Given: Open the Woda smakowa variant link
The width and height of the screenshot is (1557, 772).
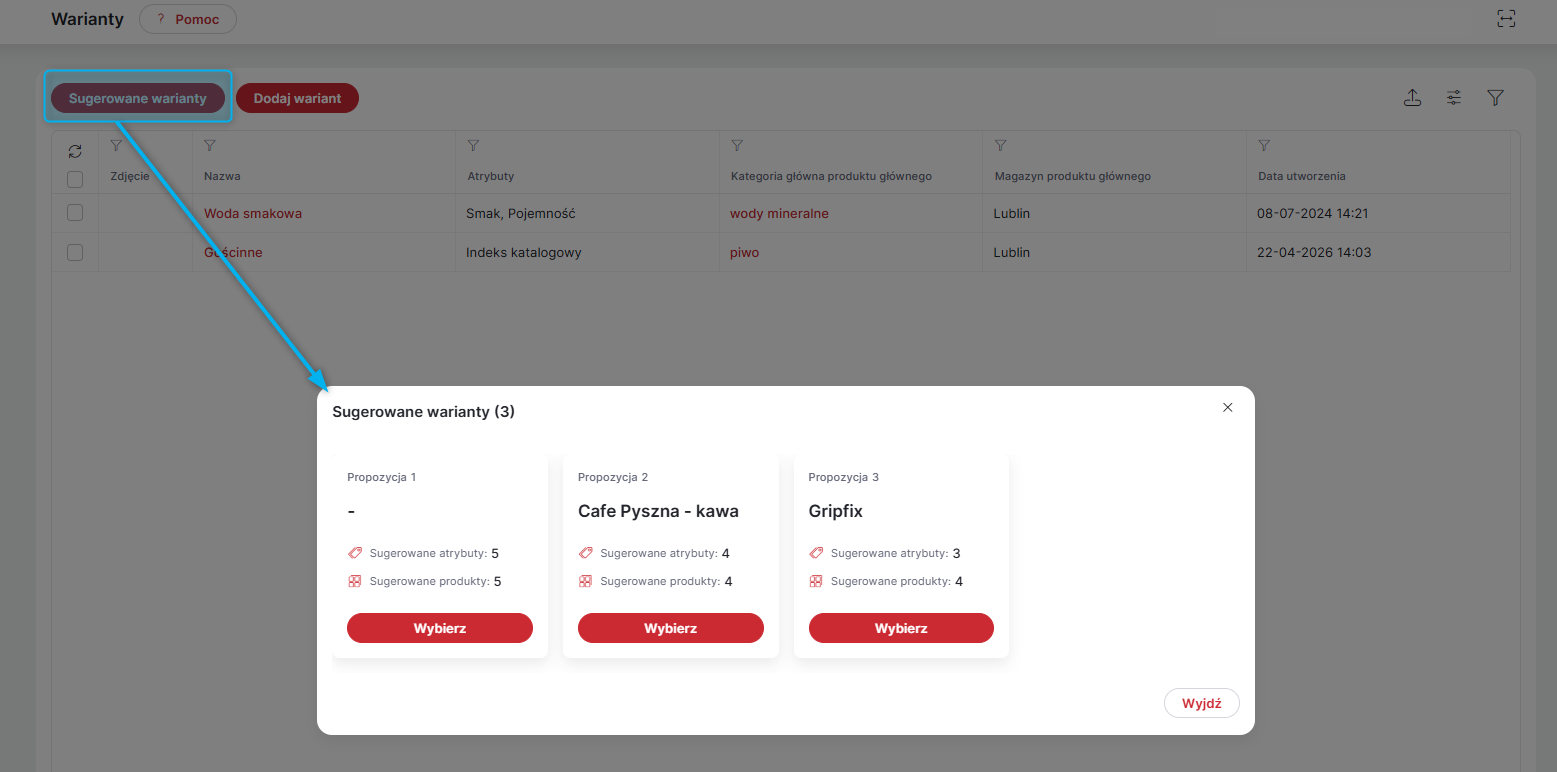Looking at the screenshot, I should (x=253, y=213).
